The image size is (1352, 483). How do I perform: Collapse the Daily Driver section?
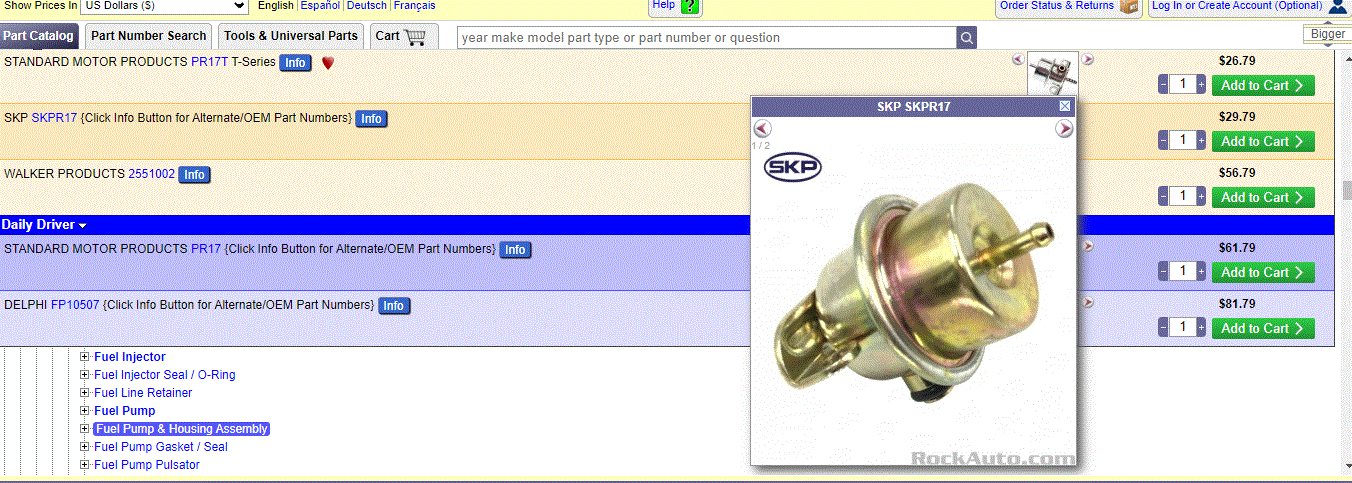[x=83, y=225]
